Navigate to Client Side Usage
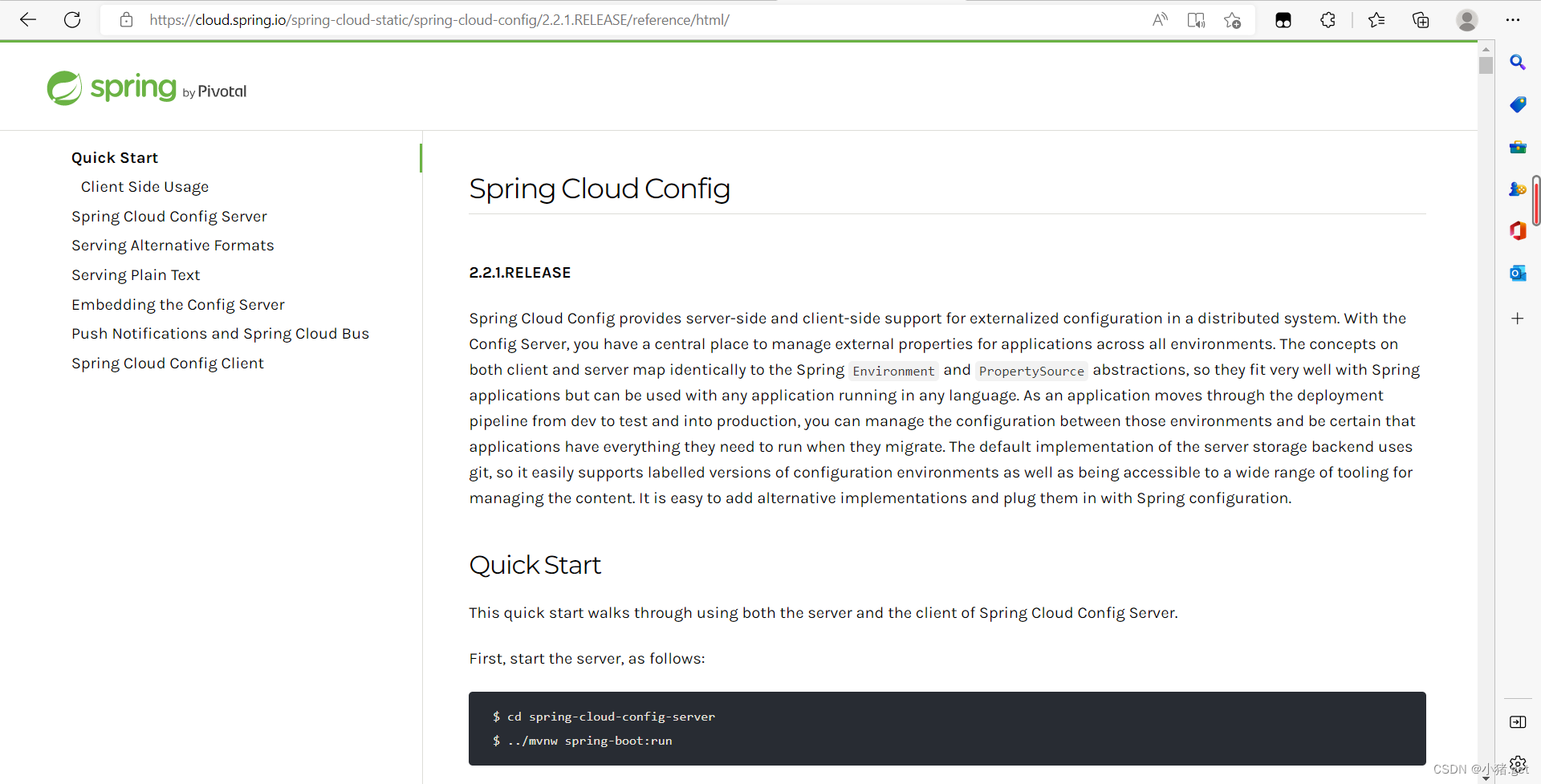 tap(144, 186)
